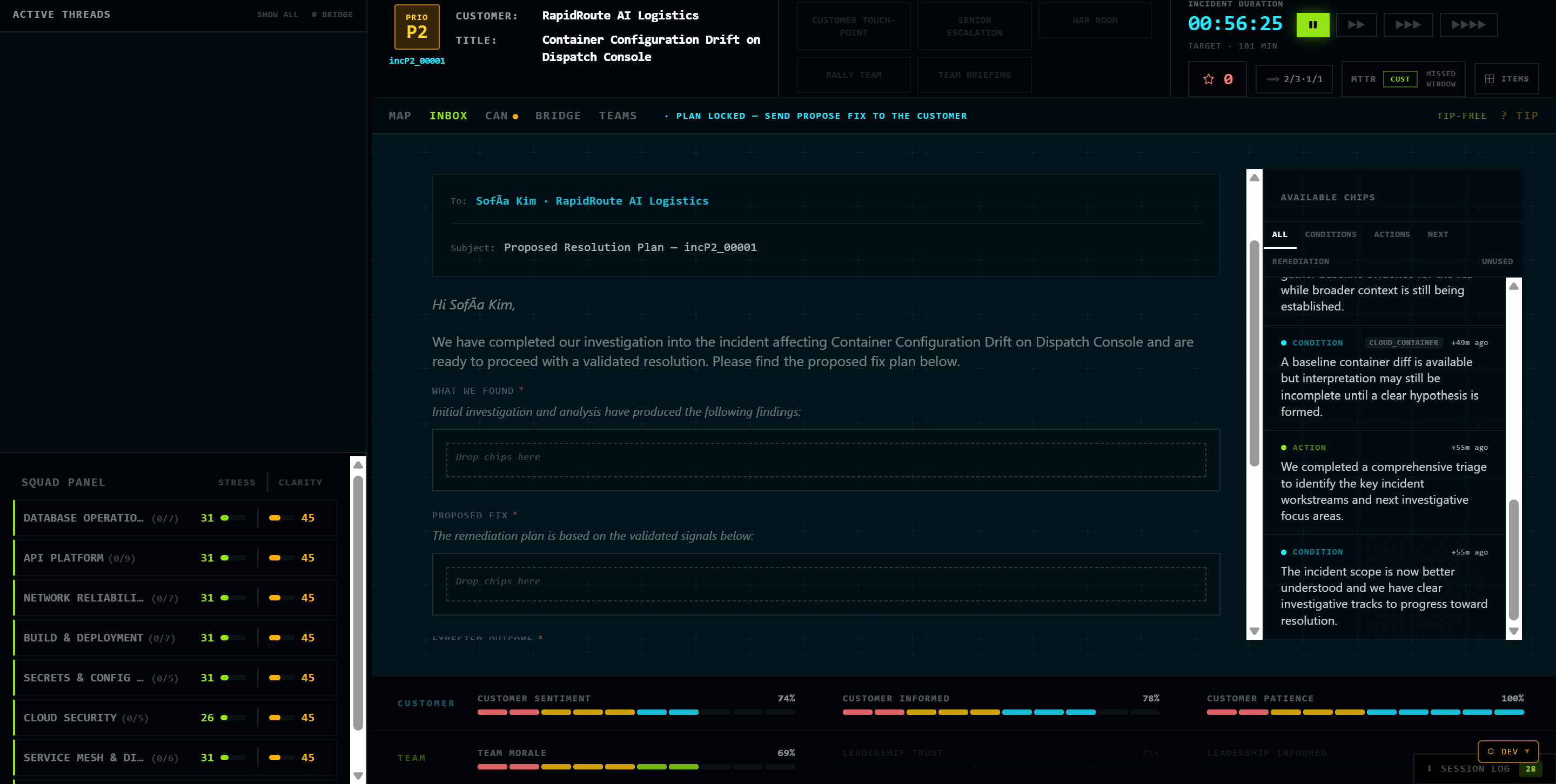This screenshot has height=784, width=1556.
Task: Switch to the BRIDGE tab
Action: 558,115
